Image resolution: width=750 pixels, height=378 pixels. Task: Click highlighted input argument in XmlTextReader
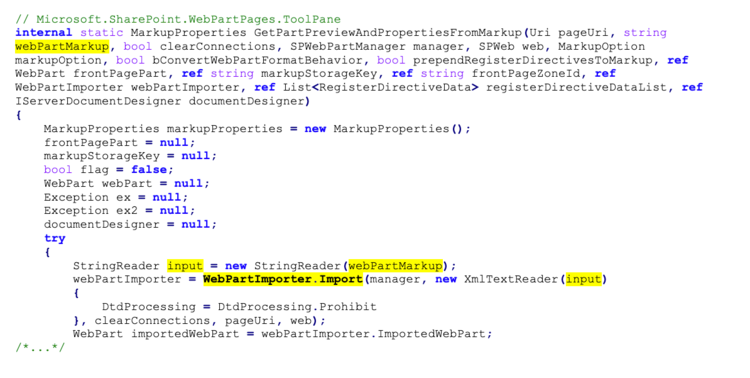(x=584, y=279)
